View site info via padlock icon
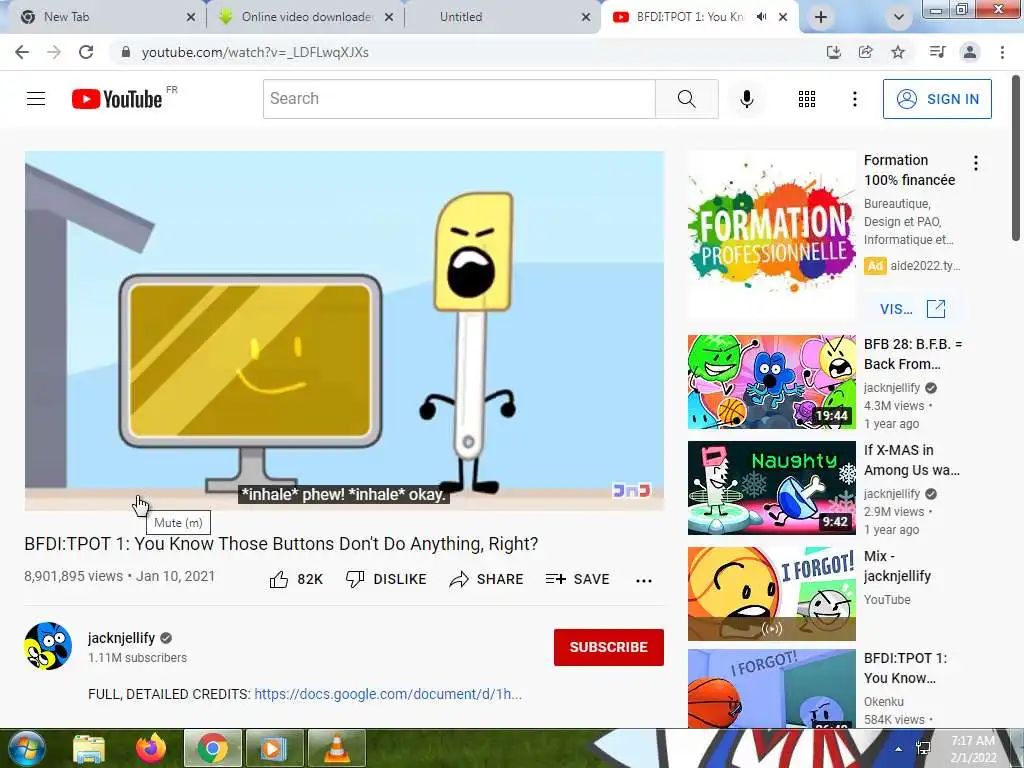 [125, 52]
